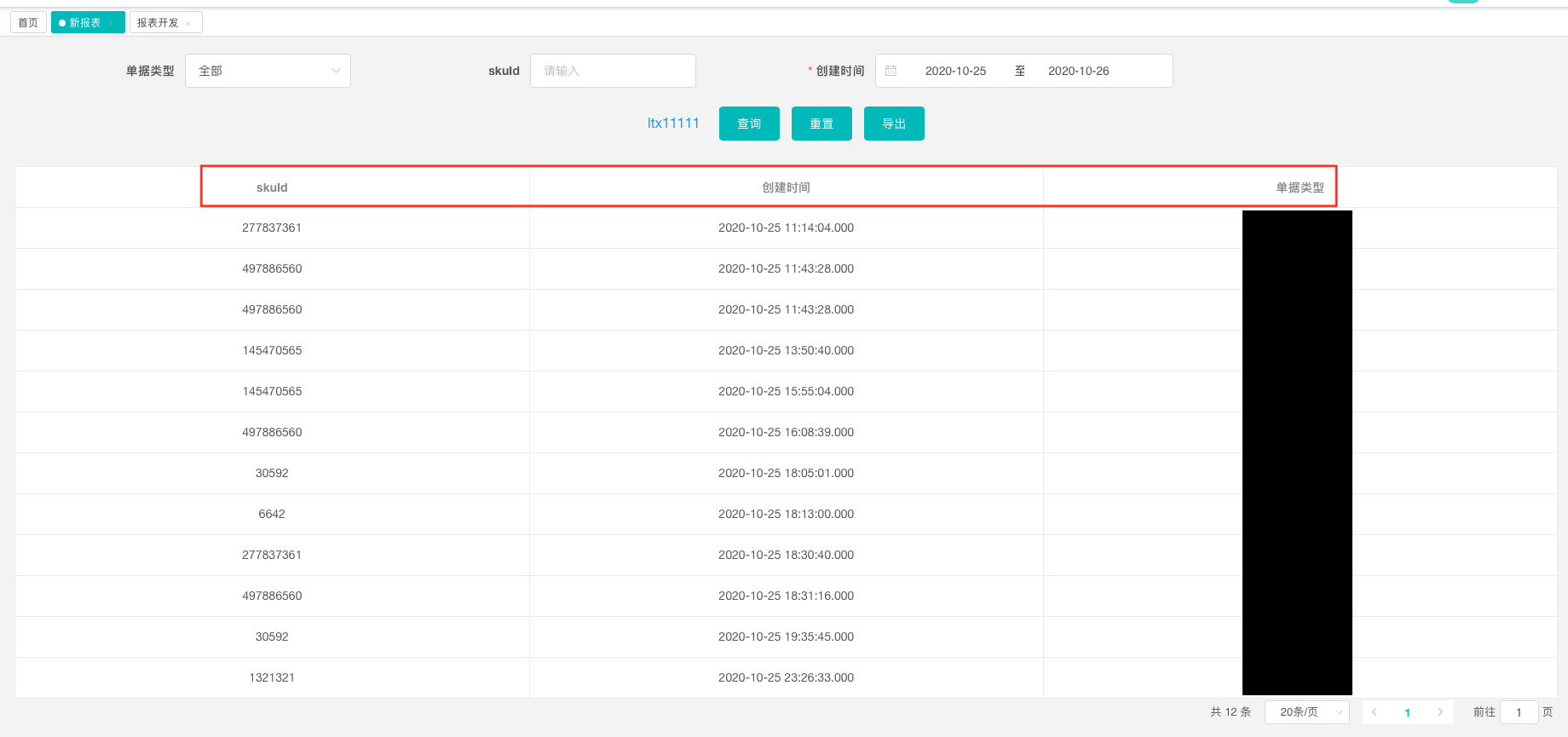Click the 前往 page jump input
Image resolution: width=1568 pixels, height=737 pixels.
tap(1519, 712)
